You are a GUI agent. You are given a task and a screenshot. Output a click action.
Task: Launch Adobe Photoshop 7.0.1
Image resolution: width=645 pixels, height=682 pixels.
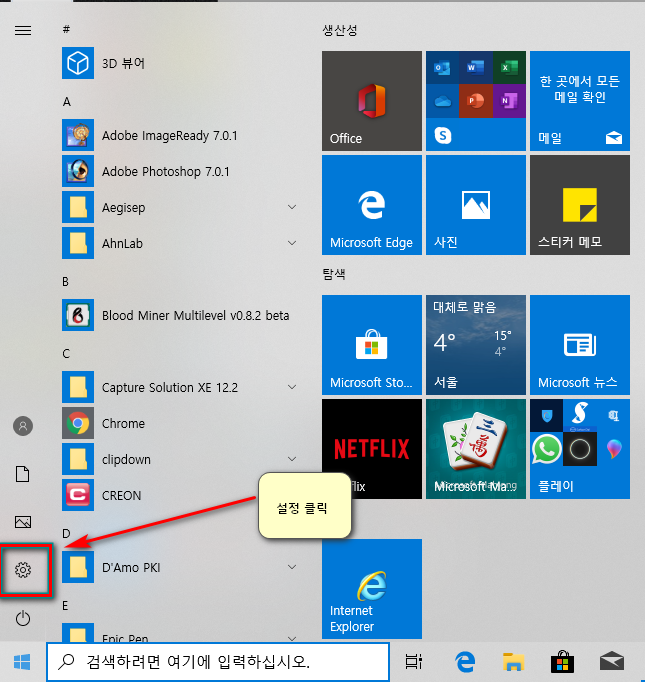coord(178,171)
